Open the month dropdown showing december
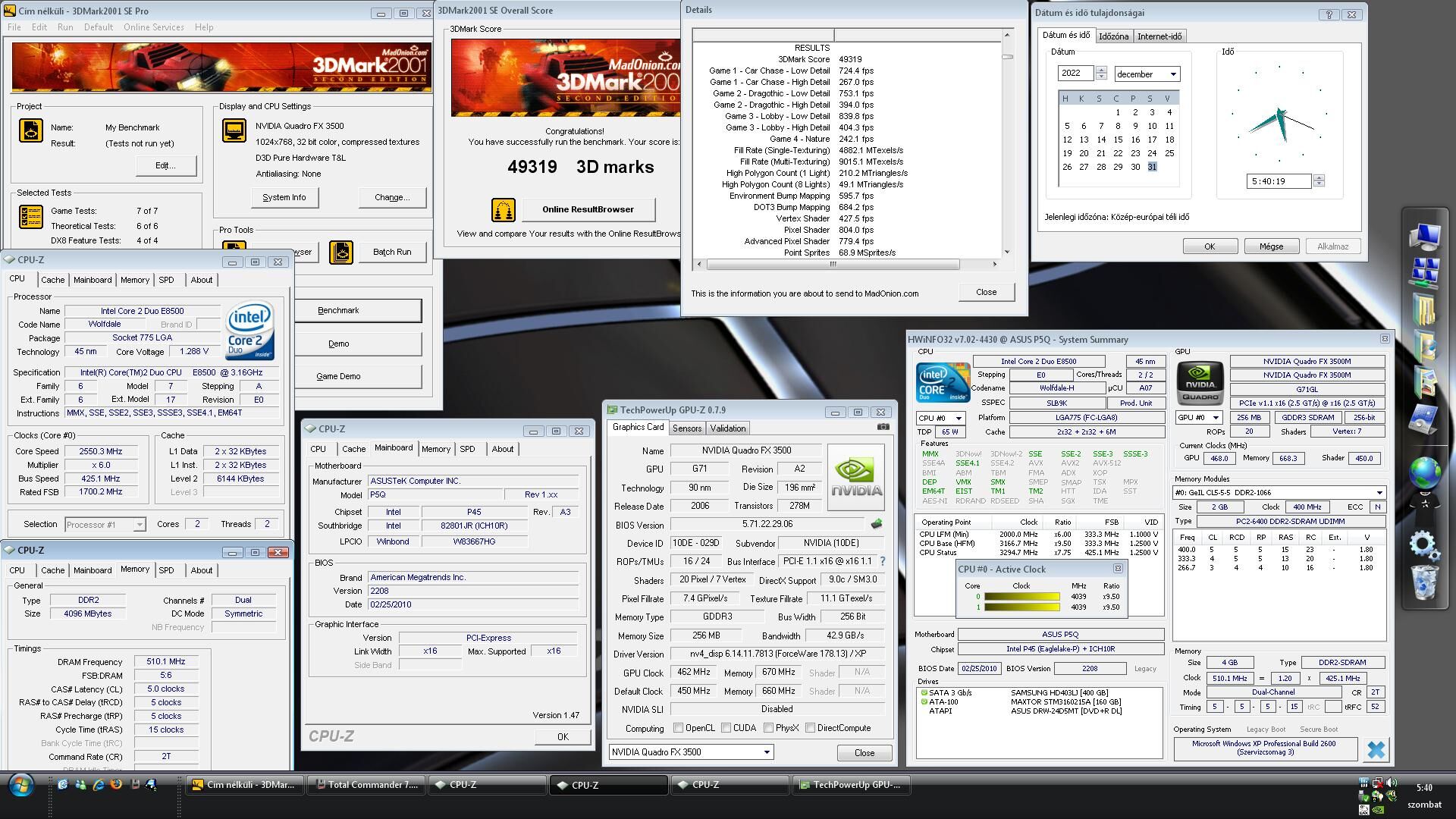The height and width of the screenshot is (819, 1456). click(x=1147, y=74)
